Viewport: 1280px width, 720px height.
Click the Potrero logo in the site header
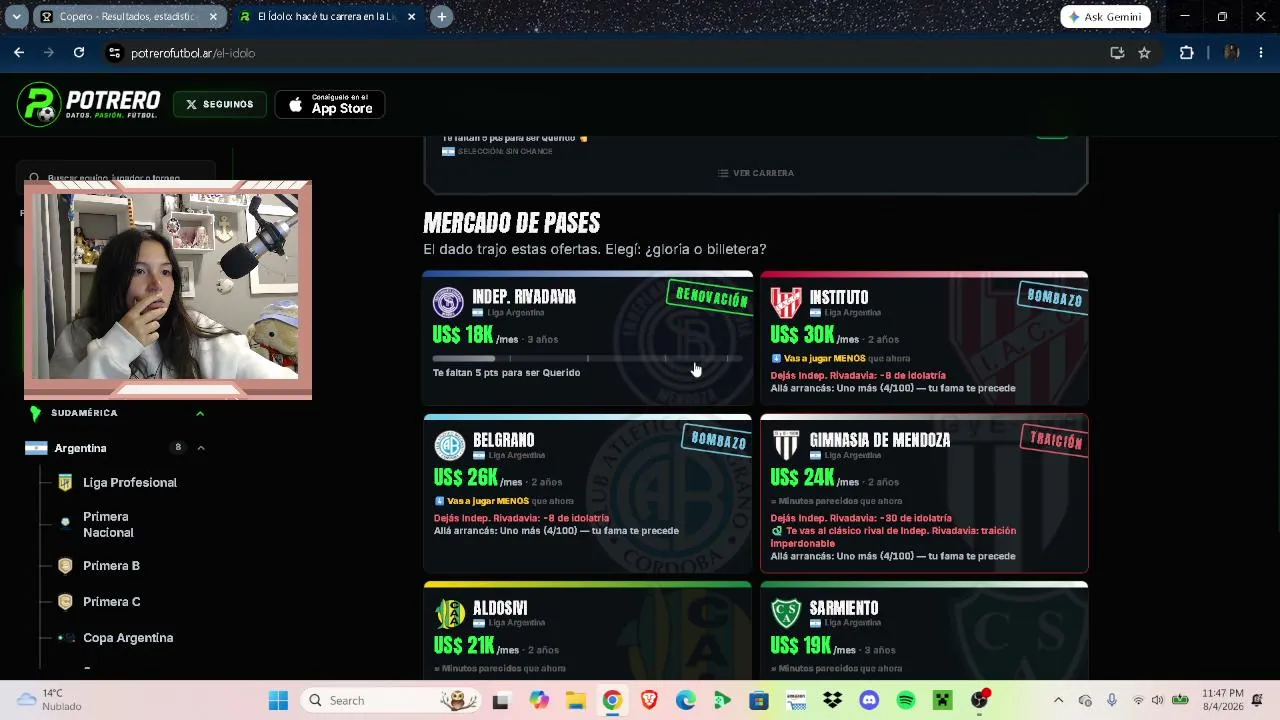(x=88, y=105)
